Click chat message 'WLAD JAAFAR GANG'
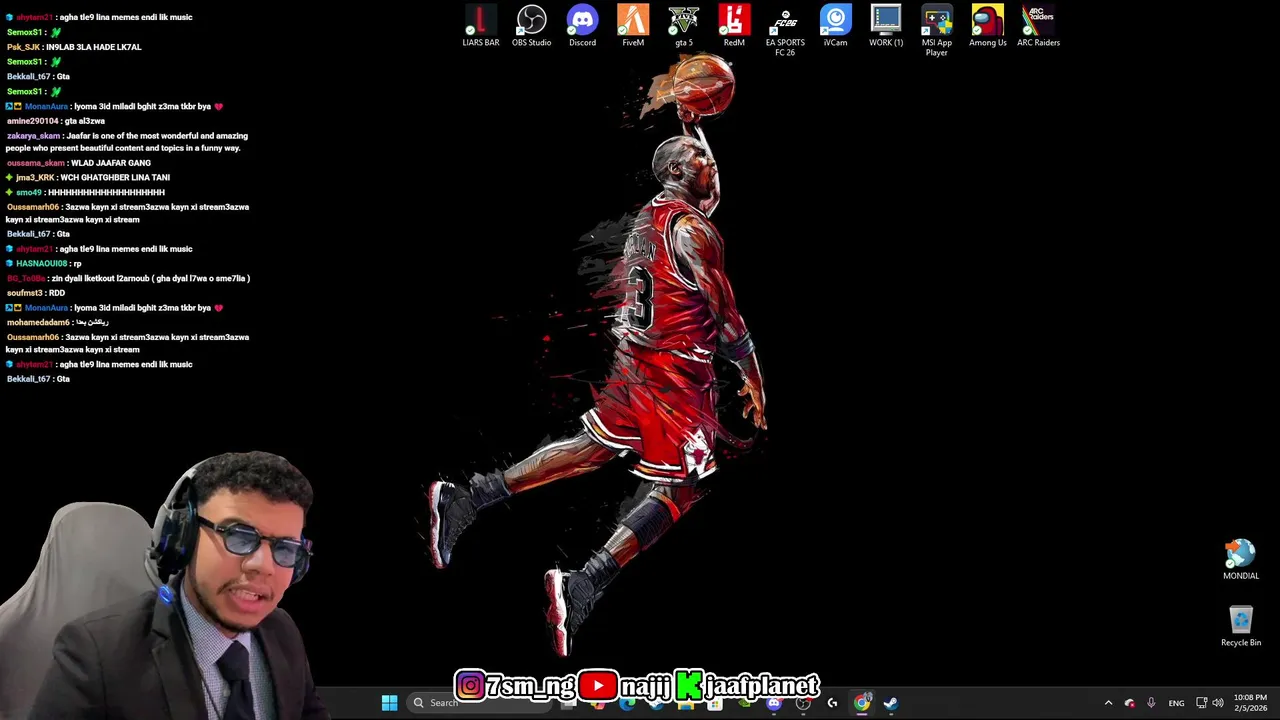The image size is (1280, 720). click(111, 163)
